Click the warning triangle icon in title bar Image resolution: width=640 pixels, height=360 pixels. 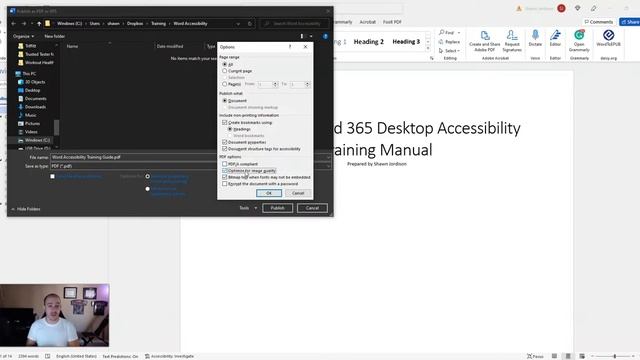pos(519,9)
